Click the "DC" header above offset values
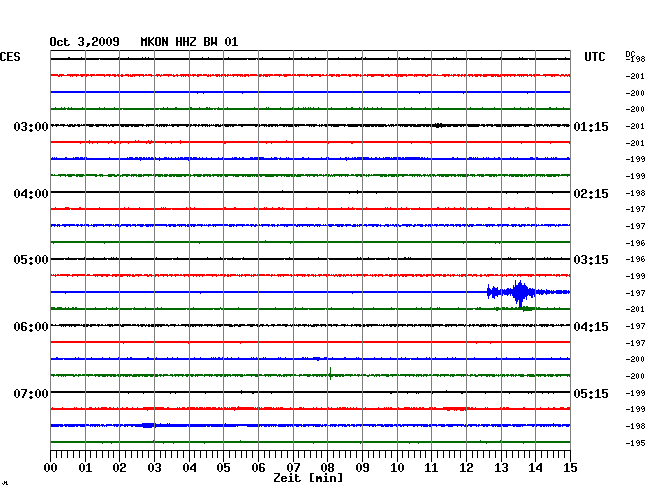The width and height of the screenshot is (650, 494). [630, 54]
